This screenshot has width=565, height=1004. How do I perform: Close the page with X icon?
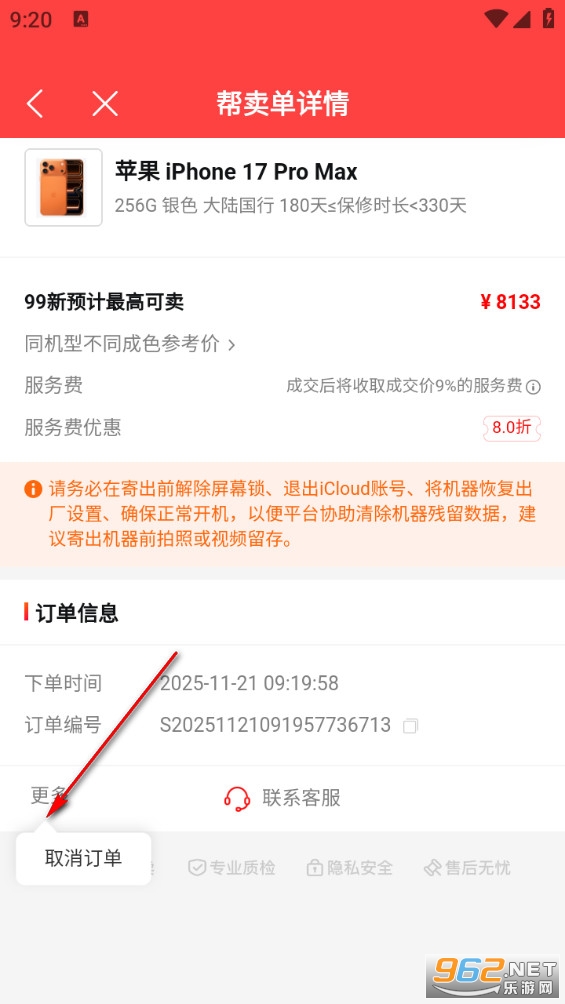coord(104,103)
